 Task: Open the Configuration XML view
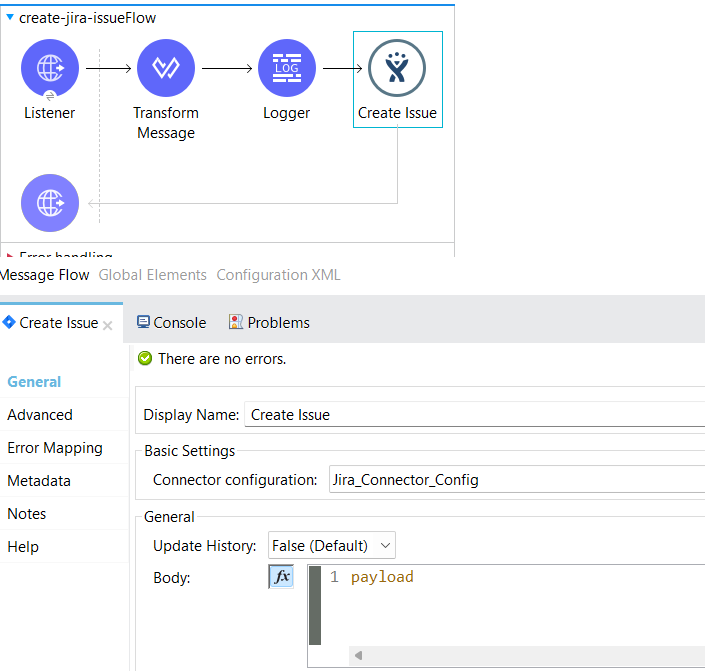tap(278, 275)
